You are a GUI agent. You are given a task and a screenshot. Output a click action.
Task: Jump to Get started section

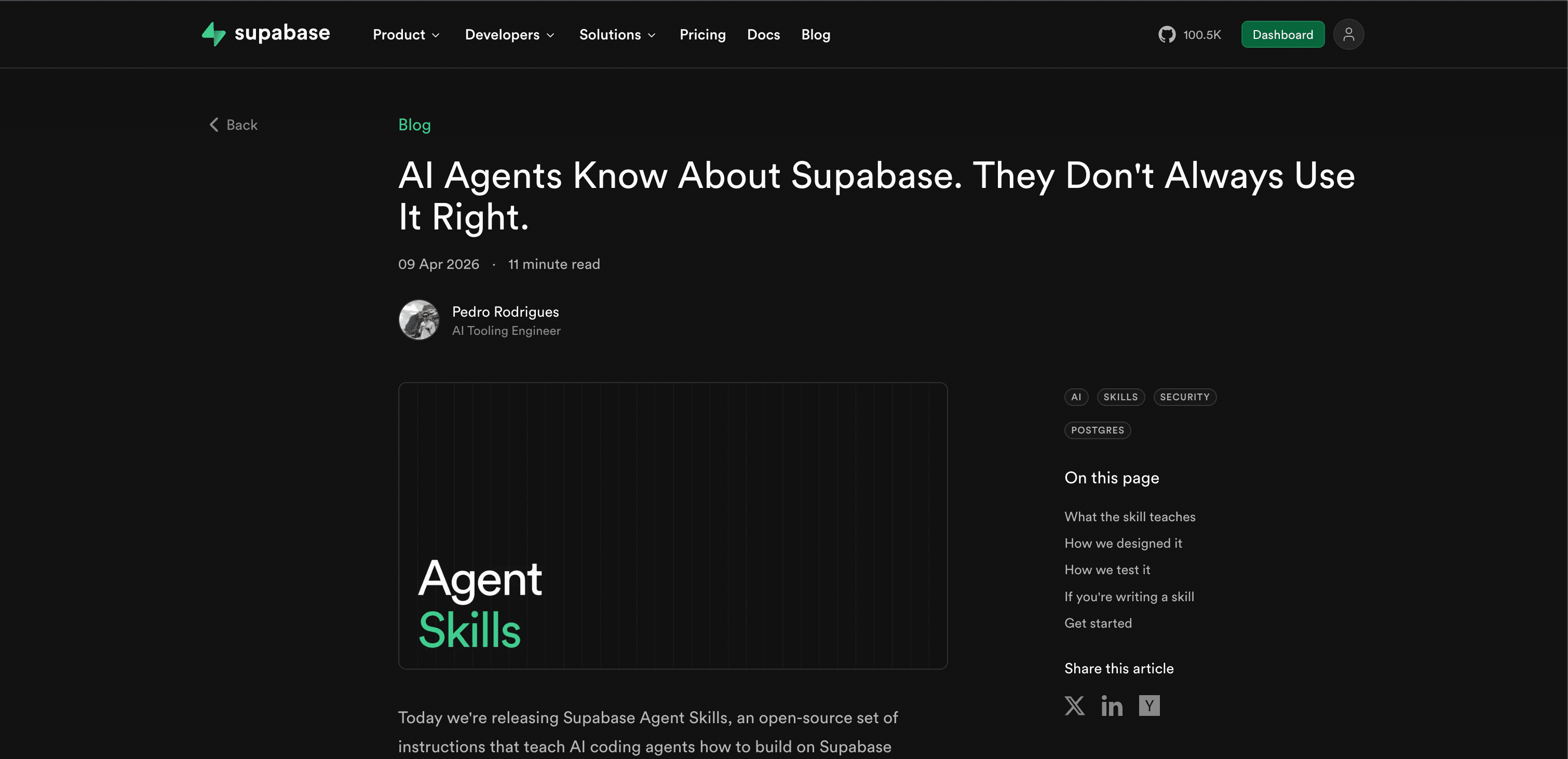1098,624
